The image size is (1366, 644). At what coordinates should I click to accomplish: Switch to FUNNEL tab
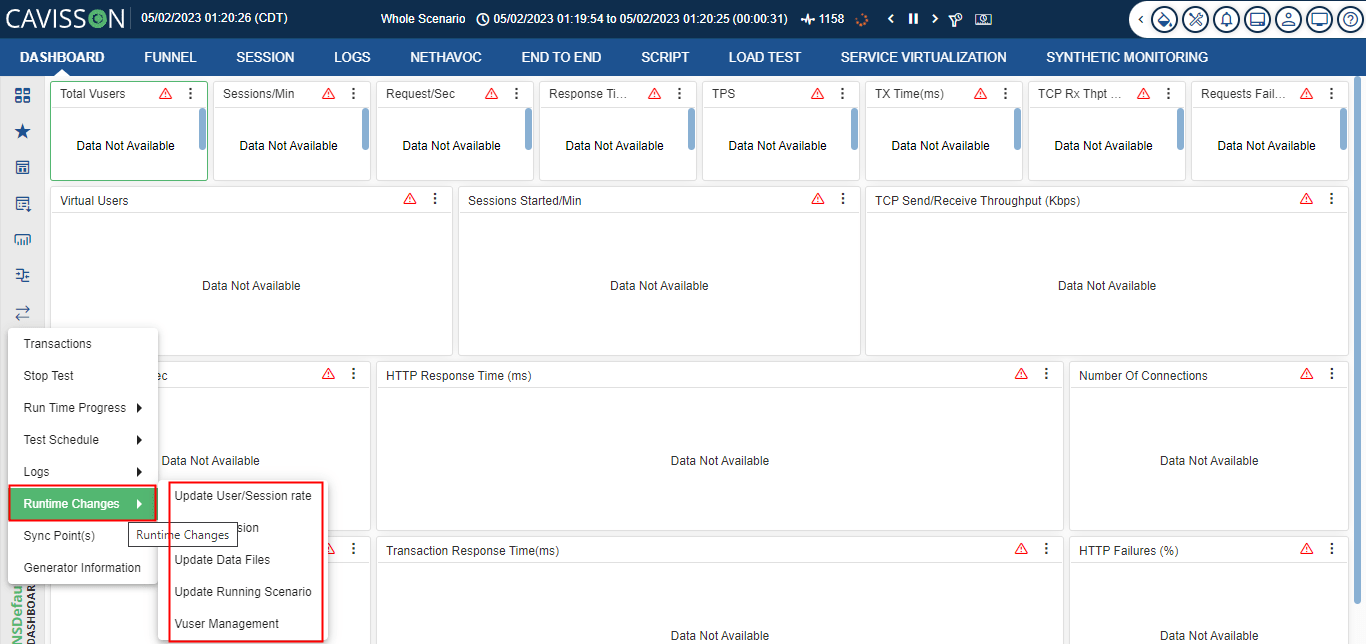(x=170, y=57)
